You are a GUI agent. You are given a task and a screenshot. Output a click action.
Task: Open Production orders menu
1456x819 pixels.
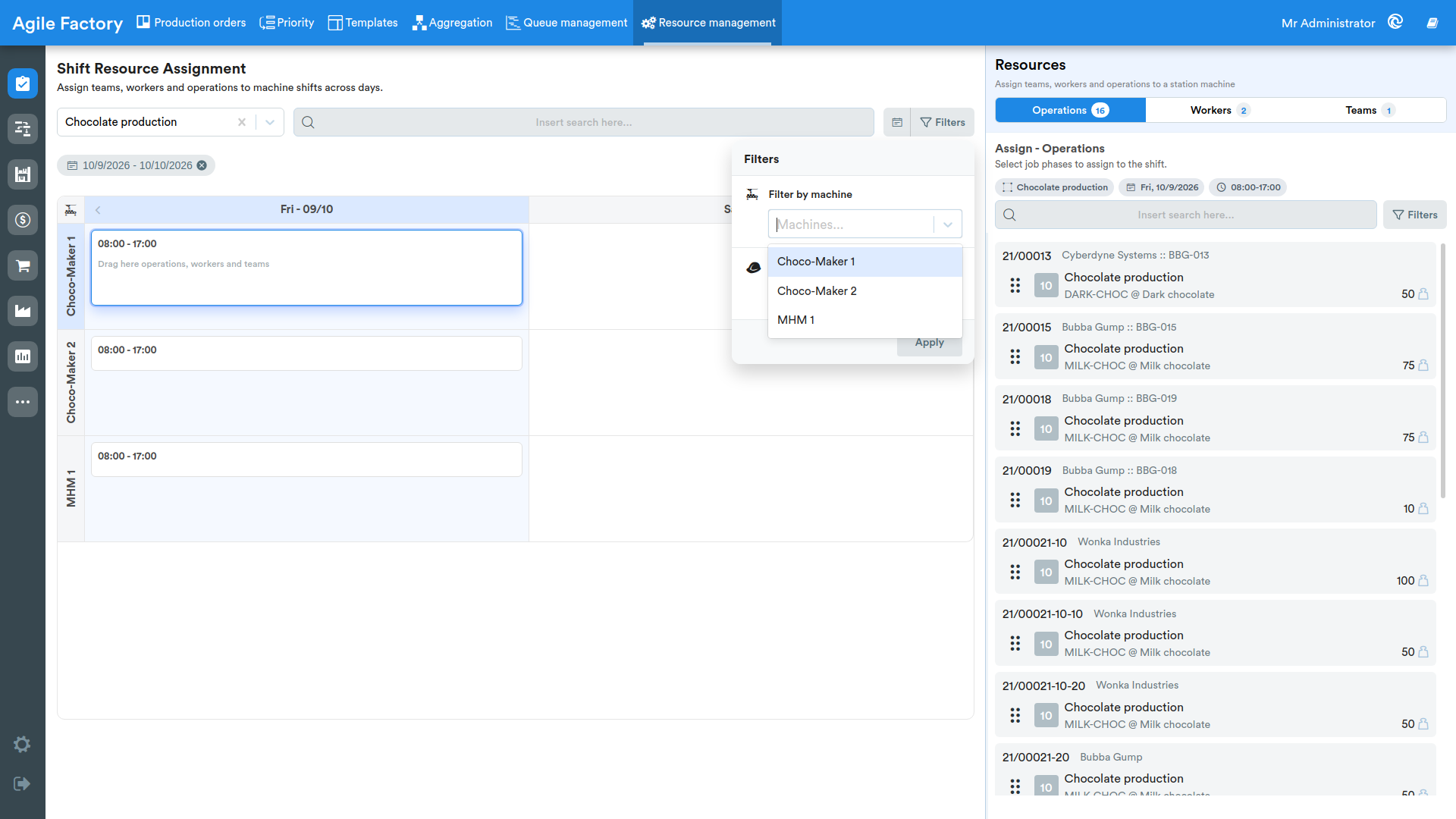[191, 23]
